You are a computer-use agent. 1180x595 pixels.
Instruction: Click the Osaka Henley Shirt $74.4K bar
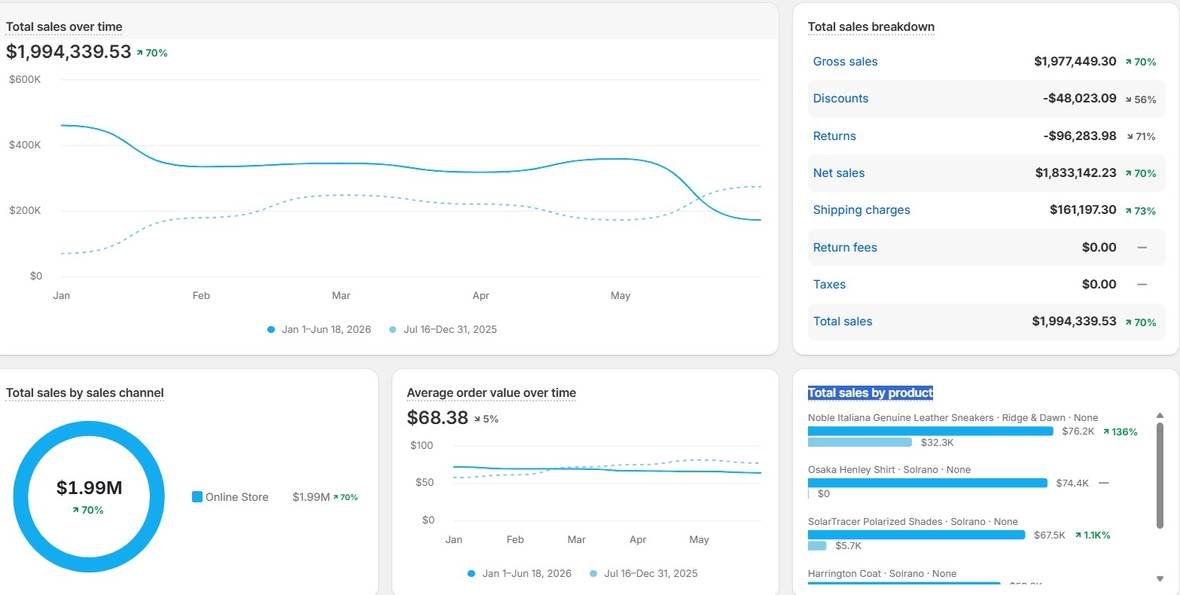pos(927,483)
